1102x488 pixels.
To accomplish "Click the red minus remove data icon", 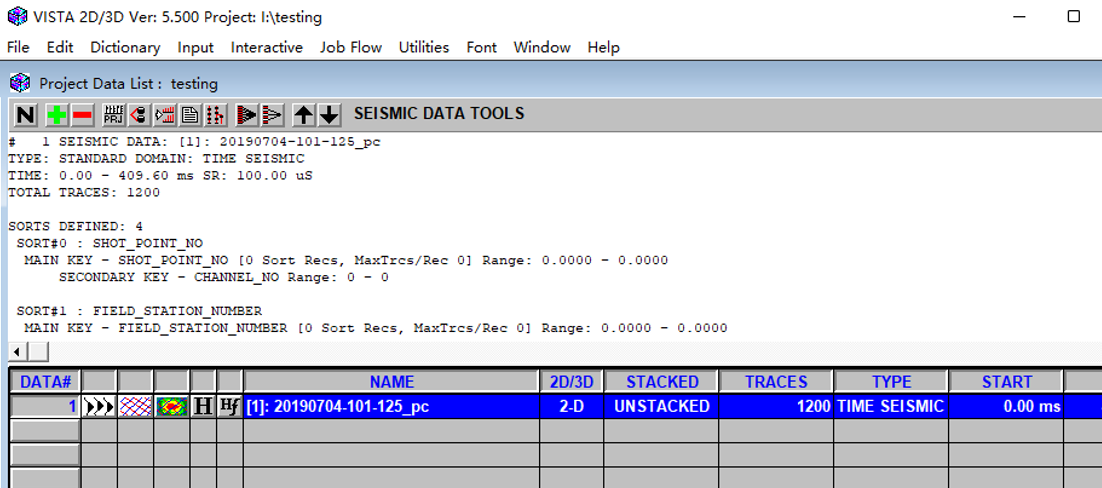I will point(82,114).
